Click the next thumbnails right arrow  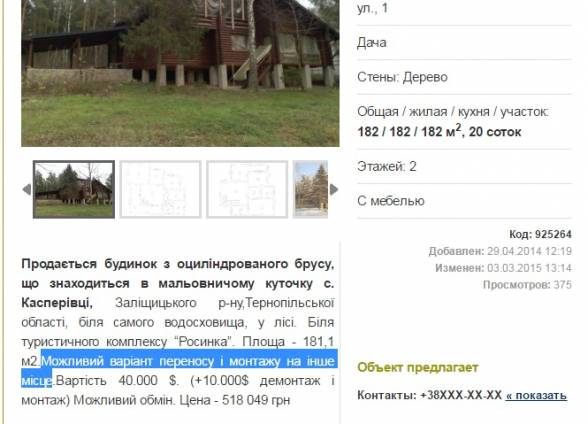334,190
